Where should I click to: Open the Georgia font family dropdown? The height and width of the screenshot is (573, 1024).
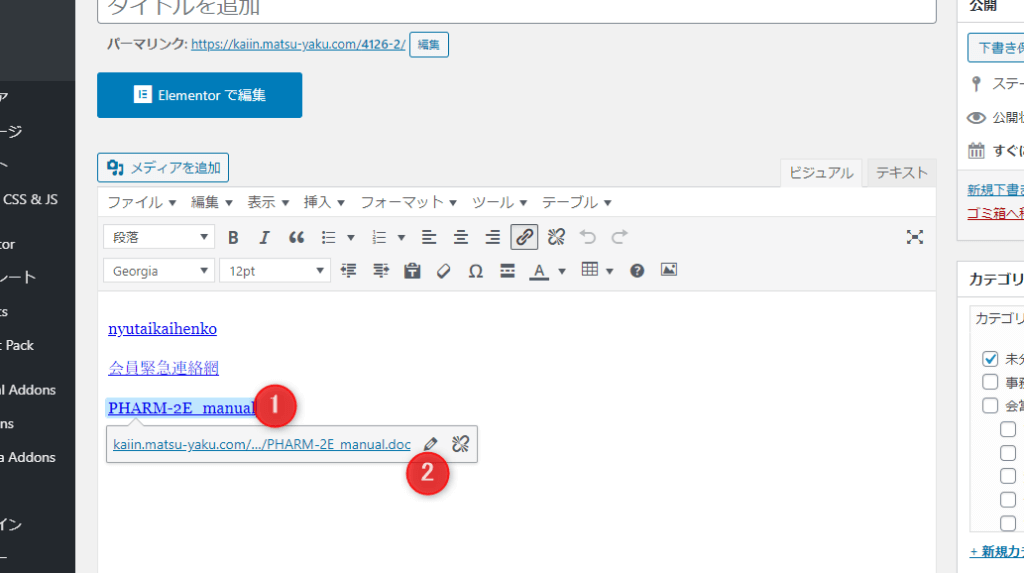[159, 271]
